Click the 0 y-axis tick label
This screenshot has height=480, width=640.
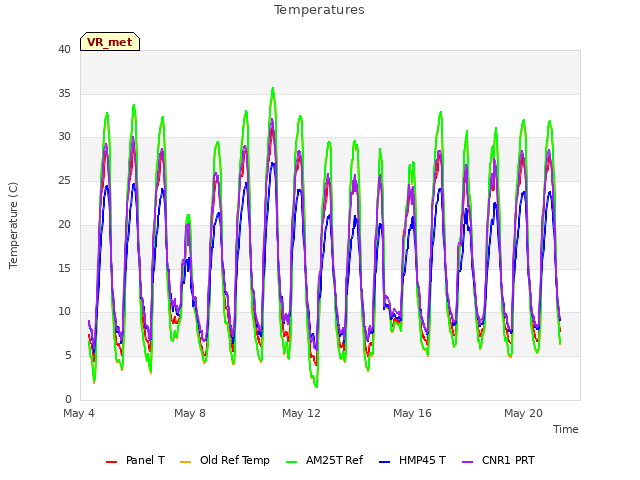pyautogui.click(x=68, y=399)
